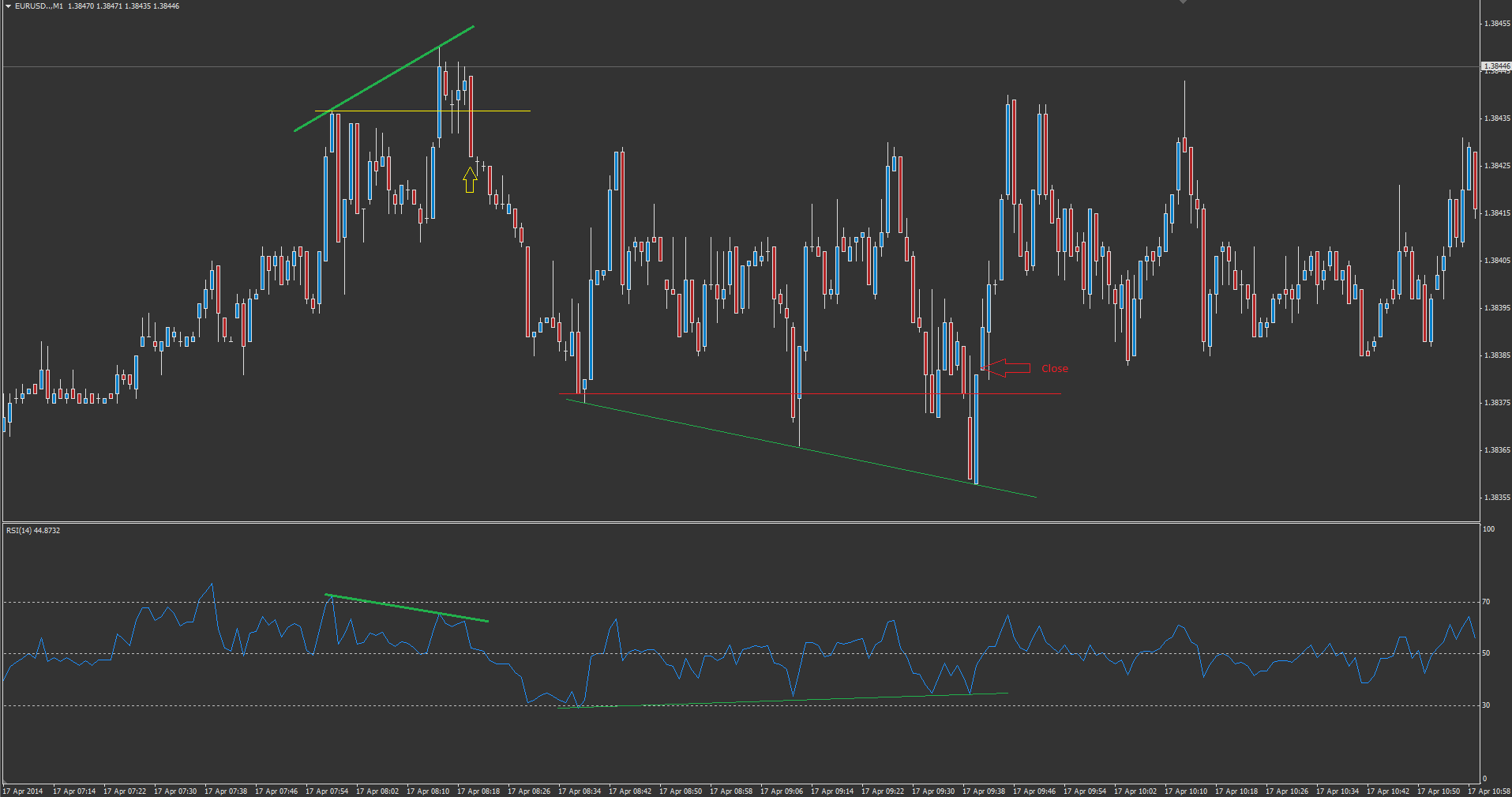Click the '17 Apr 10:50' time label
This screenshot has width=1512, height=797.
1439,791
